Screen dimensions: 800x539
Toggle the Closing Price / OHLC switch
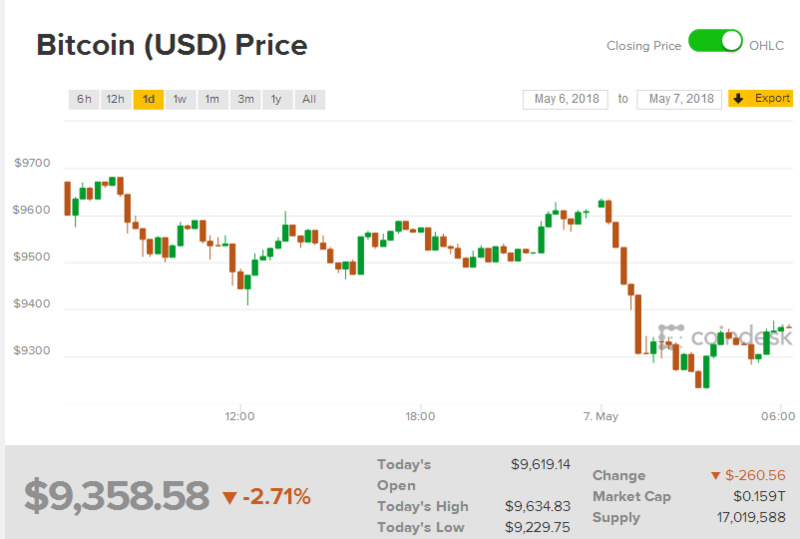point(715,41)
